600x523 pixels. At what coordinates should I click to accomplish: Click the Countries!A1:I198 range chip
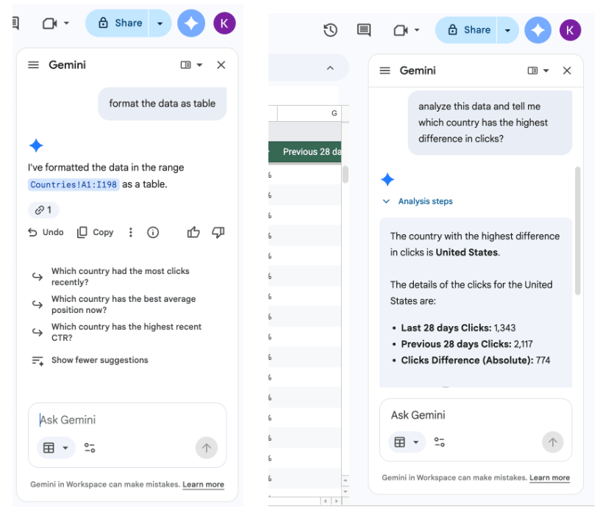(73, 185)
